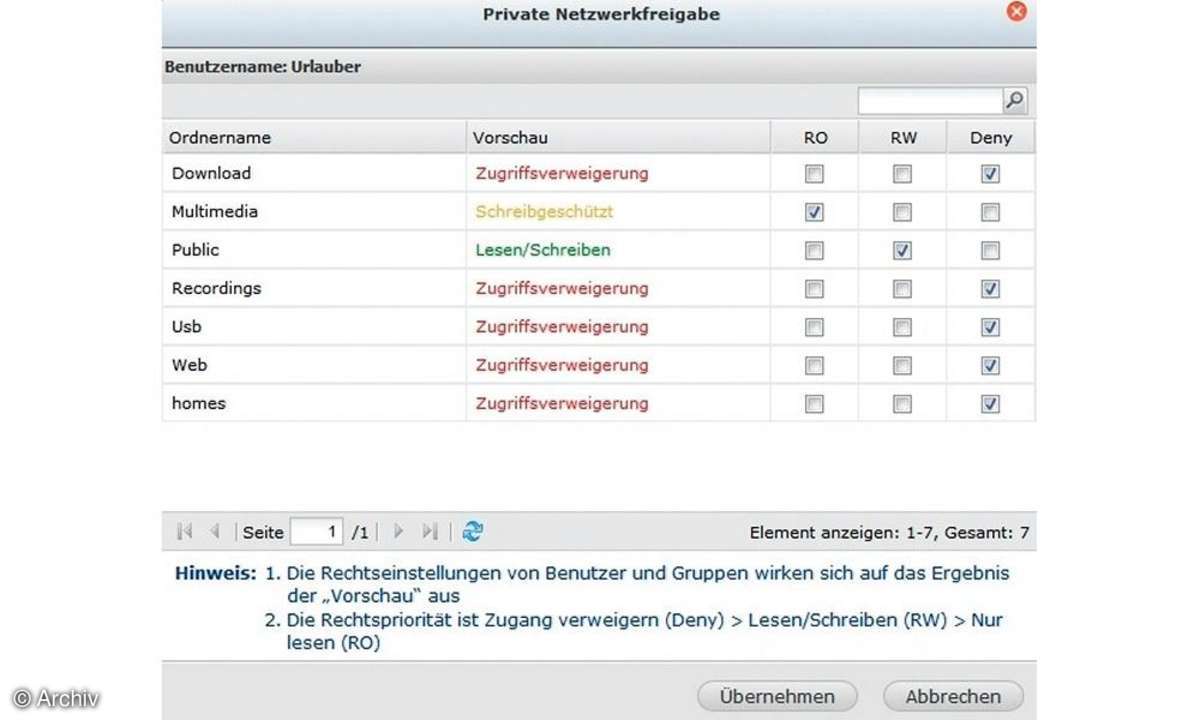Check Deny for Public folder
Viewport: 1200px width, 720px height.
click(x=990, y=250)
